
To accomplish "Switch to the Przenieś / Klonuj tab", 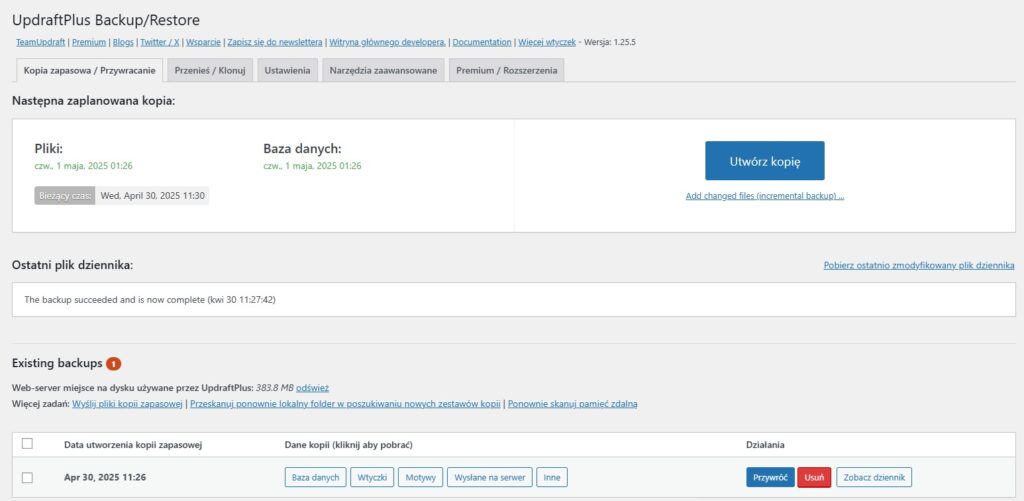I will [210, 71].
